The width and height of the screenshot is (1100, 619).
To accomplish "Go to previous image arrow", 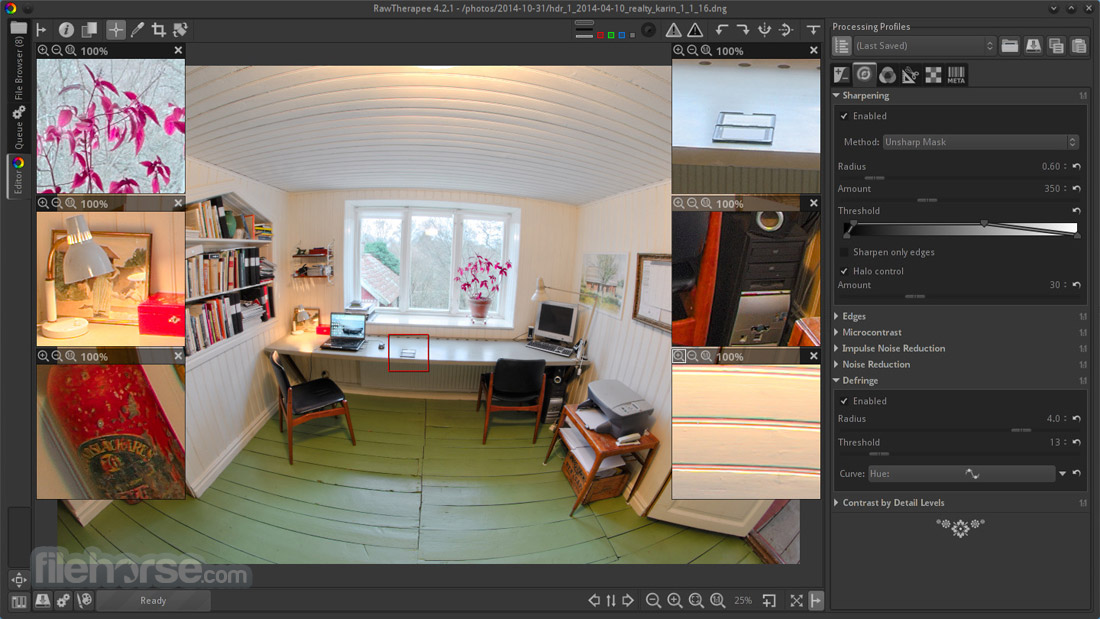I will (594, 601).
